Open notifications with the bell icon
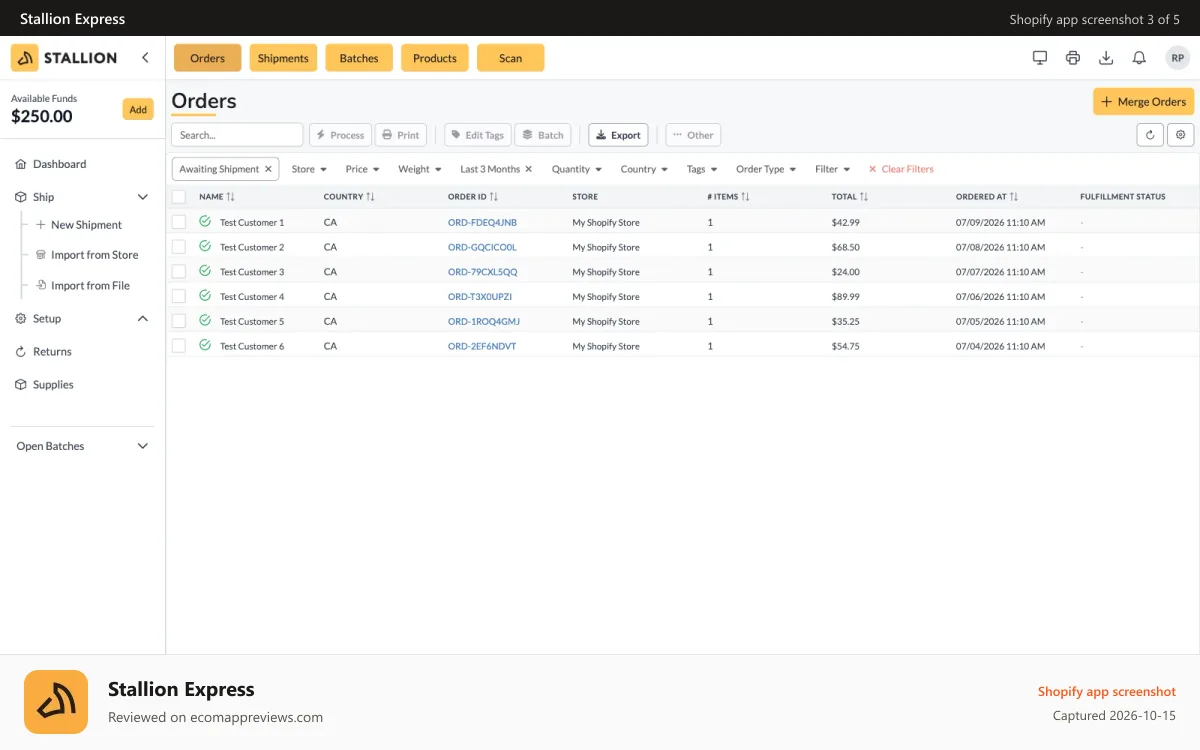This screenshot has width=1200, height=750. [x=1139, y=58]
